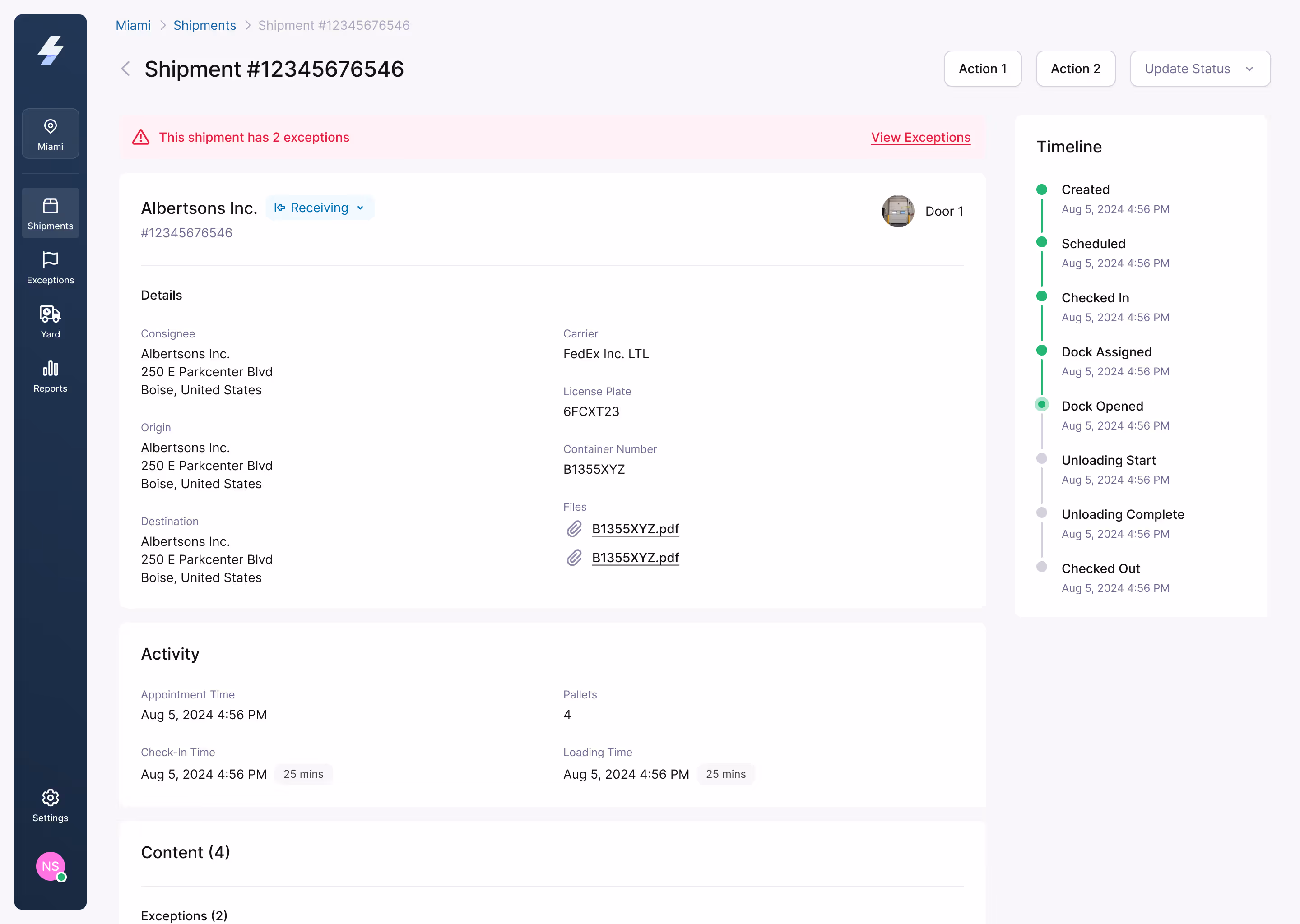Click the back arrow beside shipment title
This screenshot has width=1300, height=924.
pos(126,69)
